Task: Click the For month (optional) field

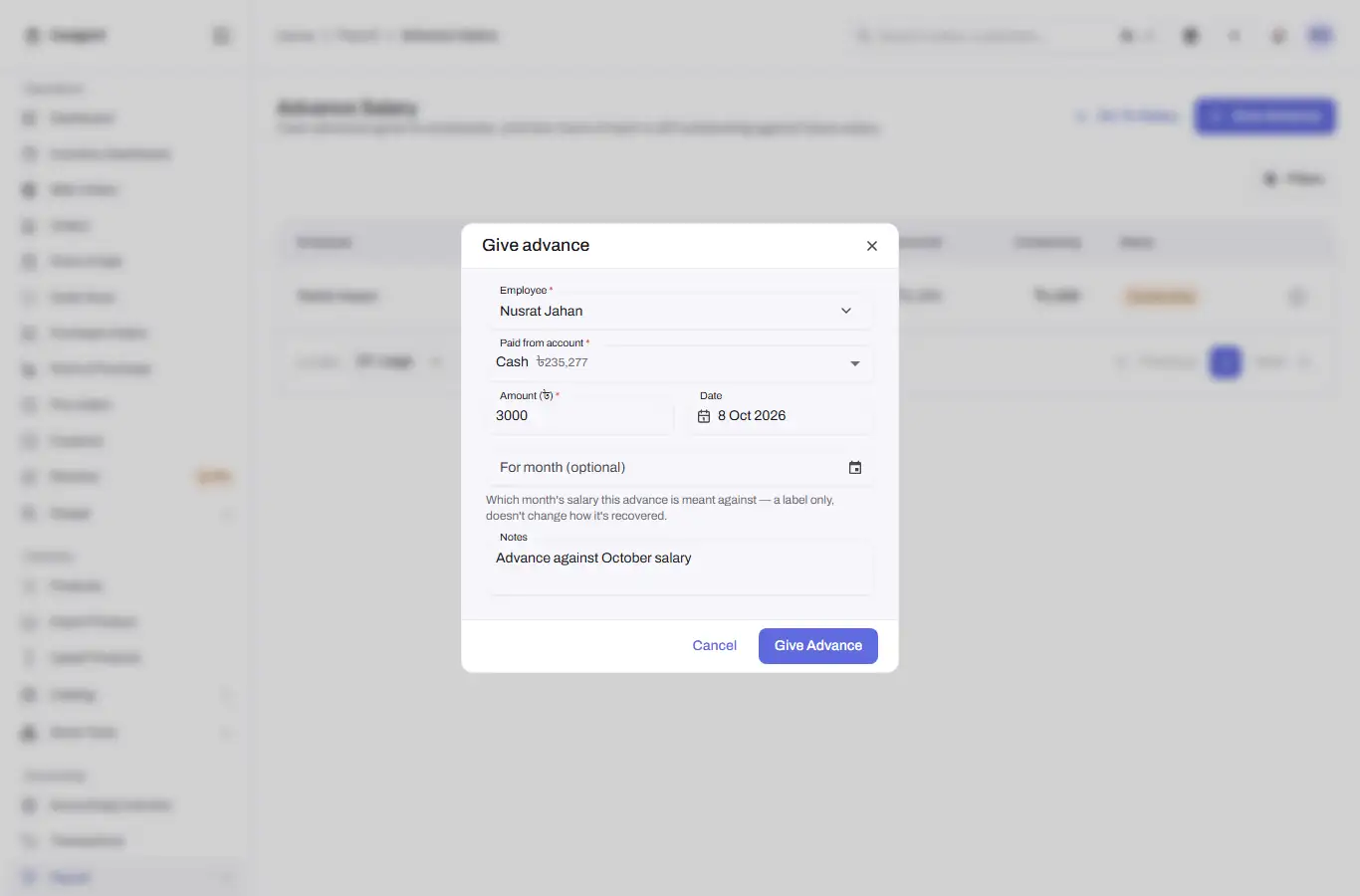Action: 680,468
